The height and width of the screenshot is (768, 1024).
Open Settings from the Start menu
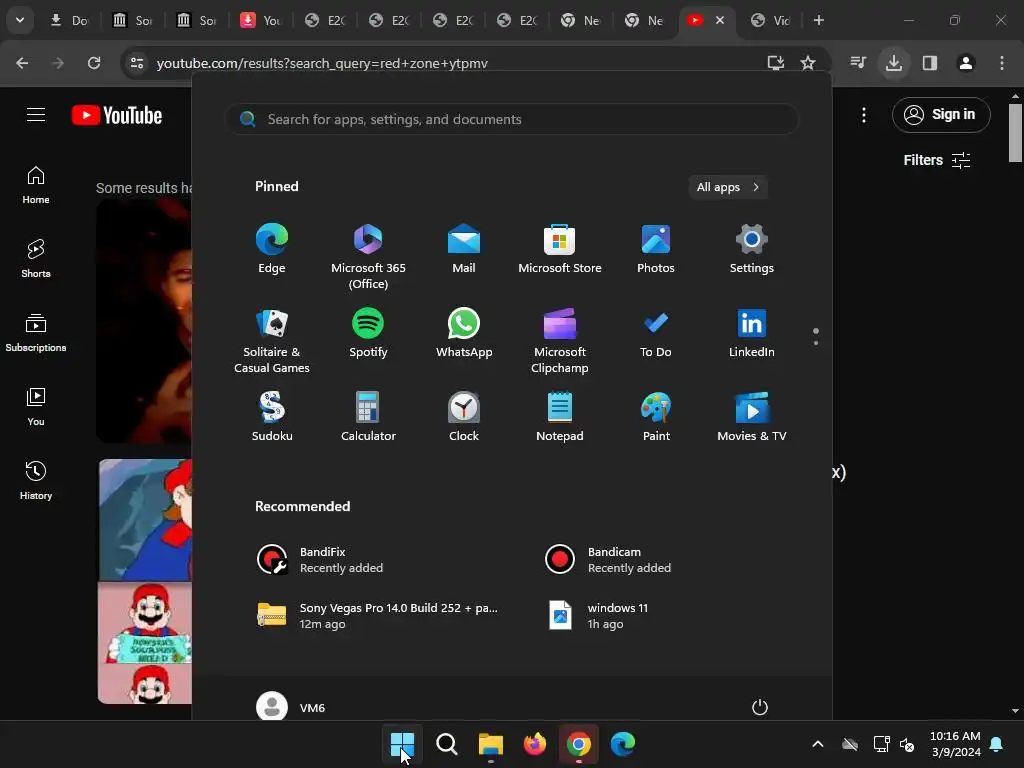click(752, 249)
